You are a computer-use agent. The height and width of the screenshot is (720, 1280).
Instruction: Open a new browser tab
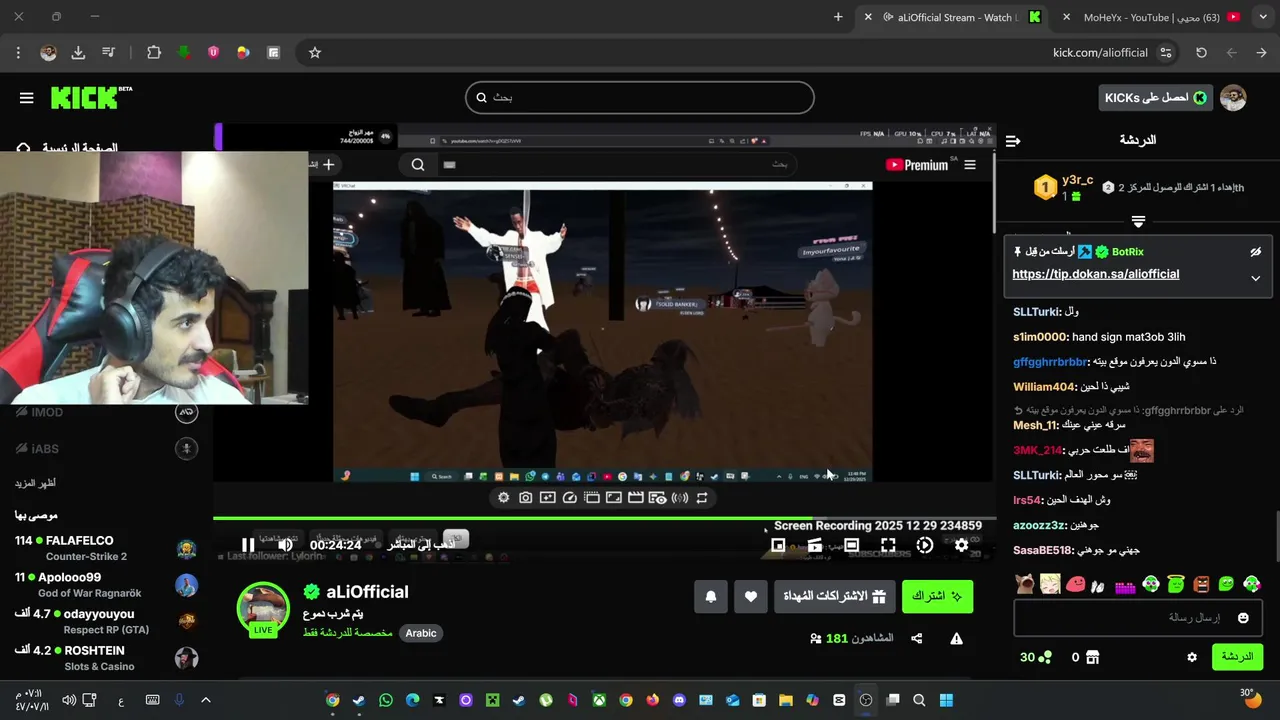pyautogui.click(x=838, y=17)
